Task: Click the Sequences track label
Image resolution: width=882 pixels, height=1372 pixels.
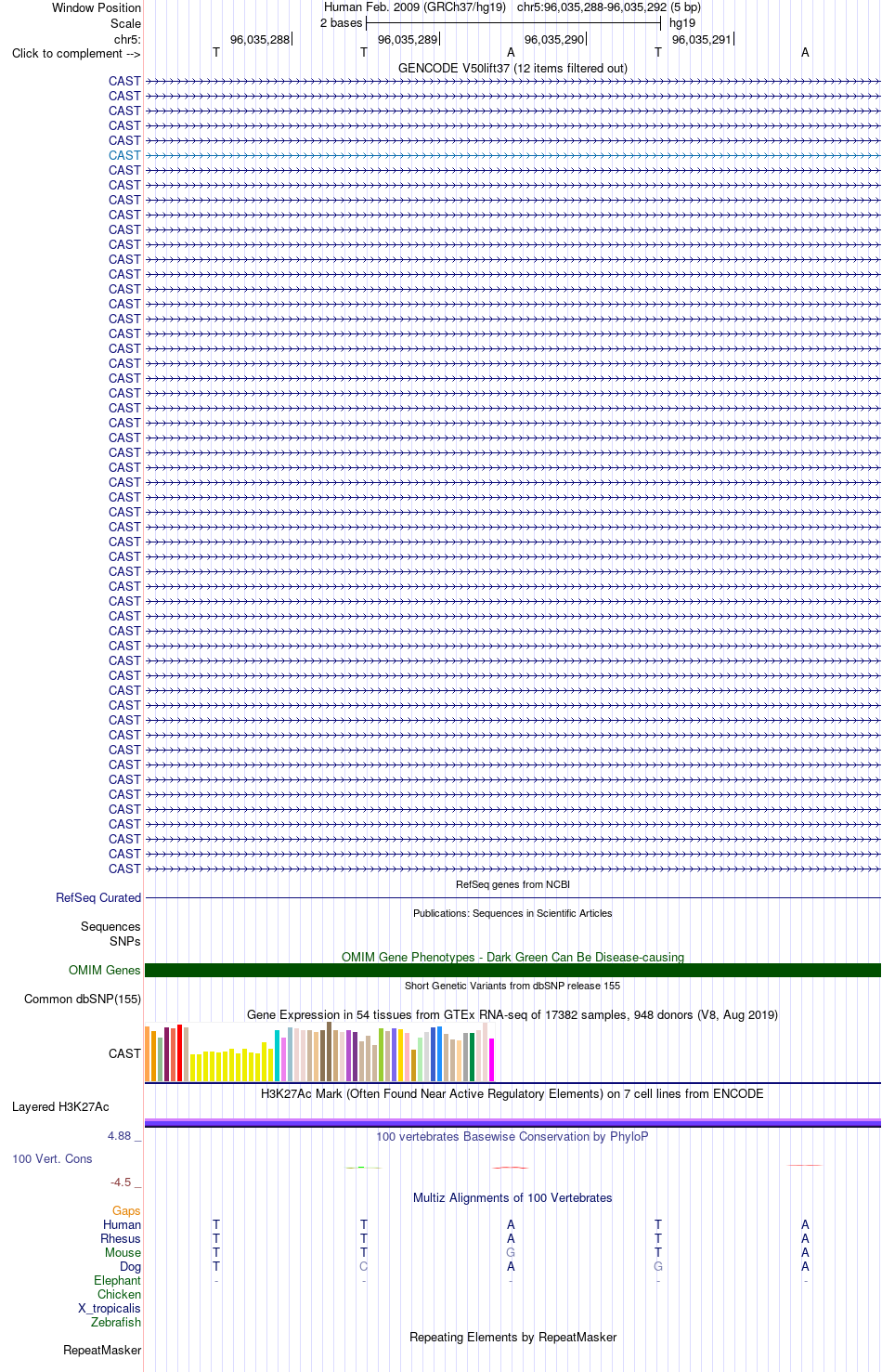Action: [110, 926]
